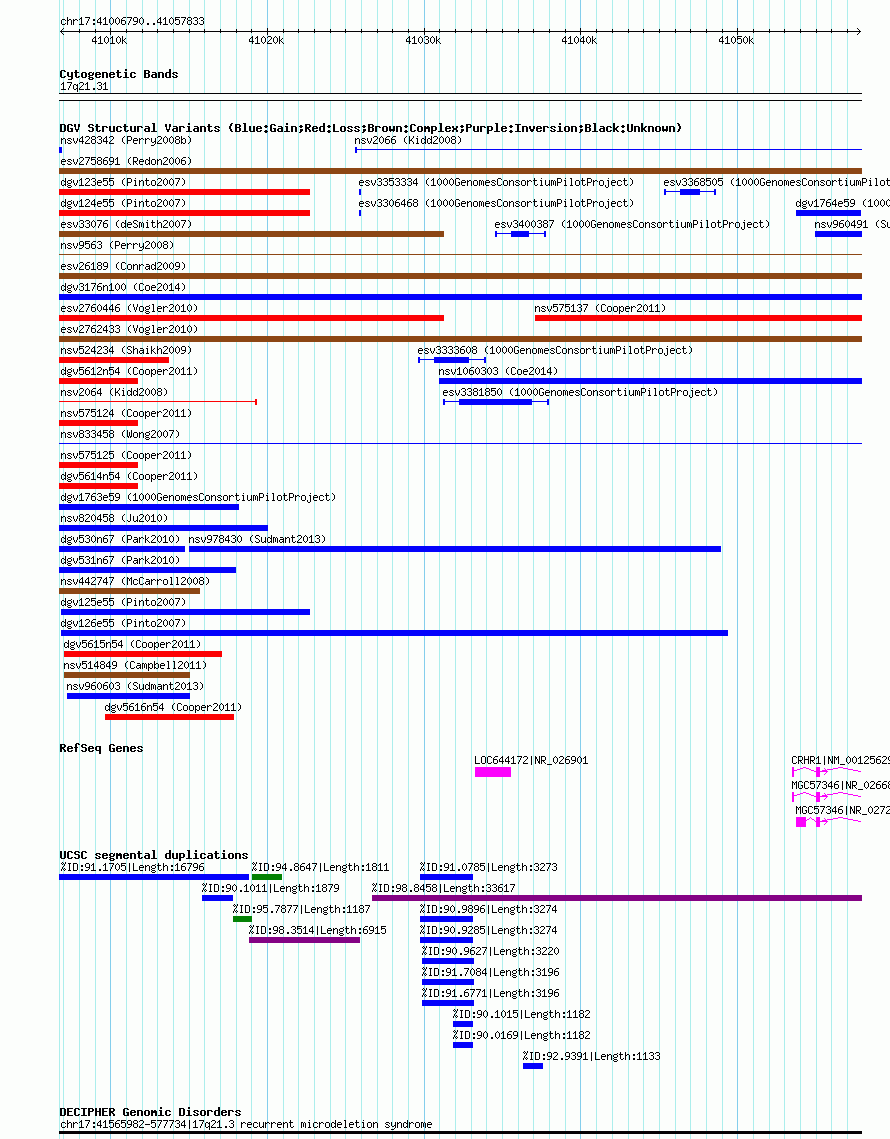This screenshot has height=1139, width=890.
Task: Click %ID:90.9627|Length:3220 label
Action: 490,952
